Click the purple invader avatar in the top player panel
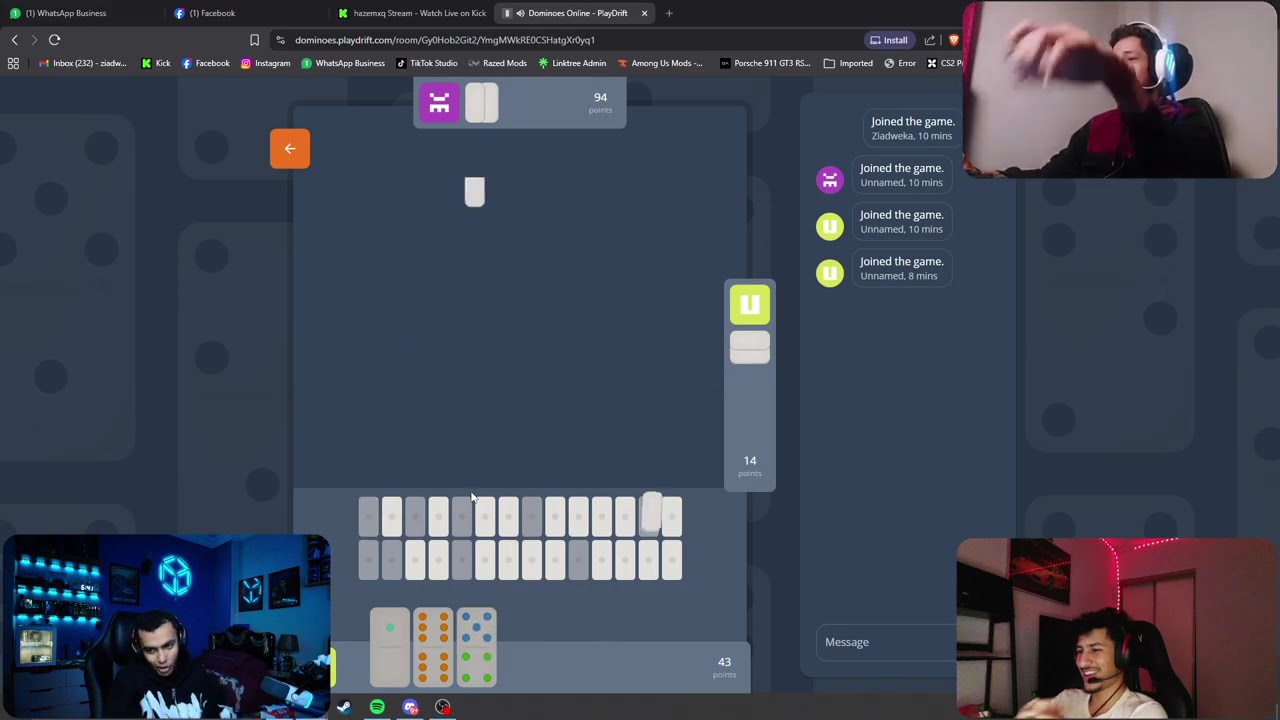1280x720 pixels. click(439, 103)
